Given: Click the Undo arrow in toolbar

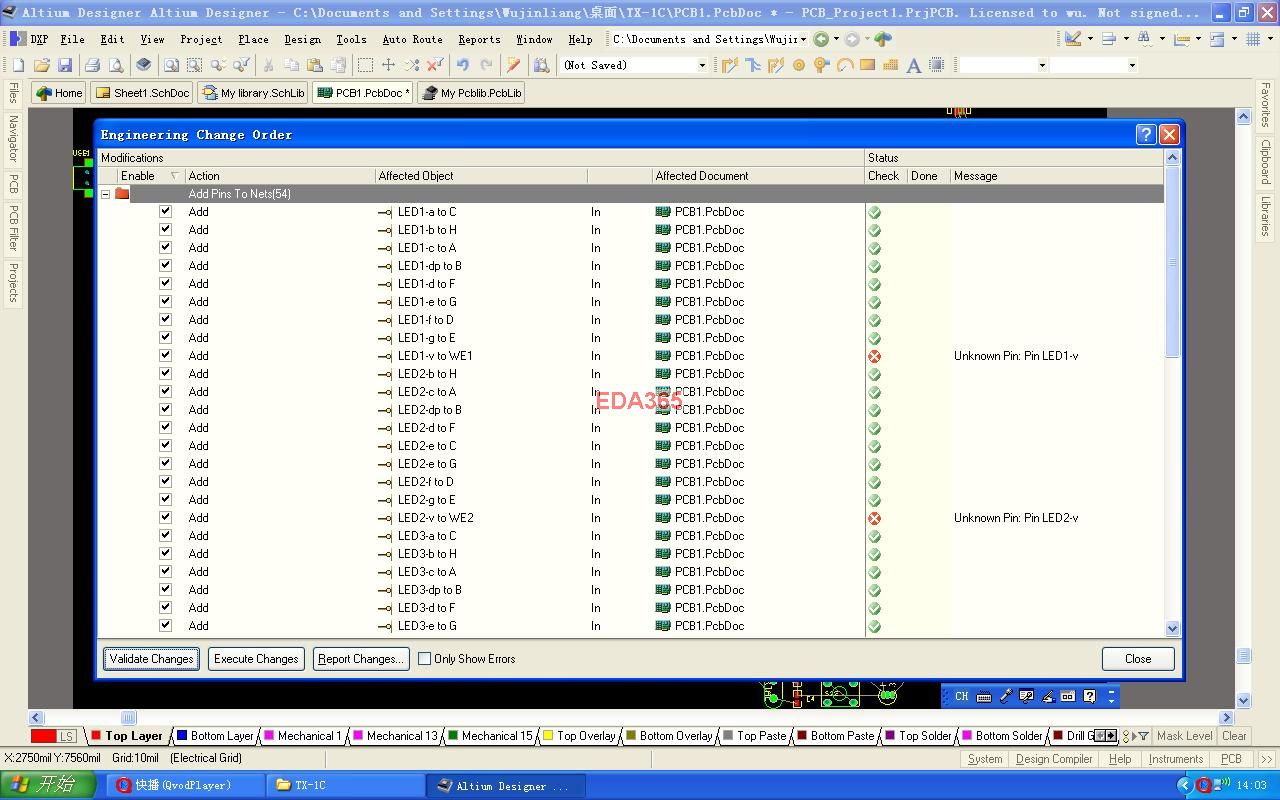Looking at the screenshot, I should [x=462, y=65].
